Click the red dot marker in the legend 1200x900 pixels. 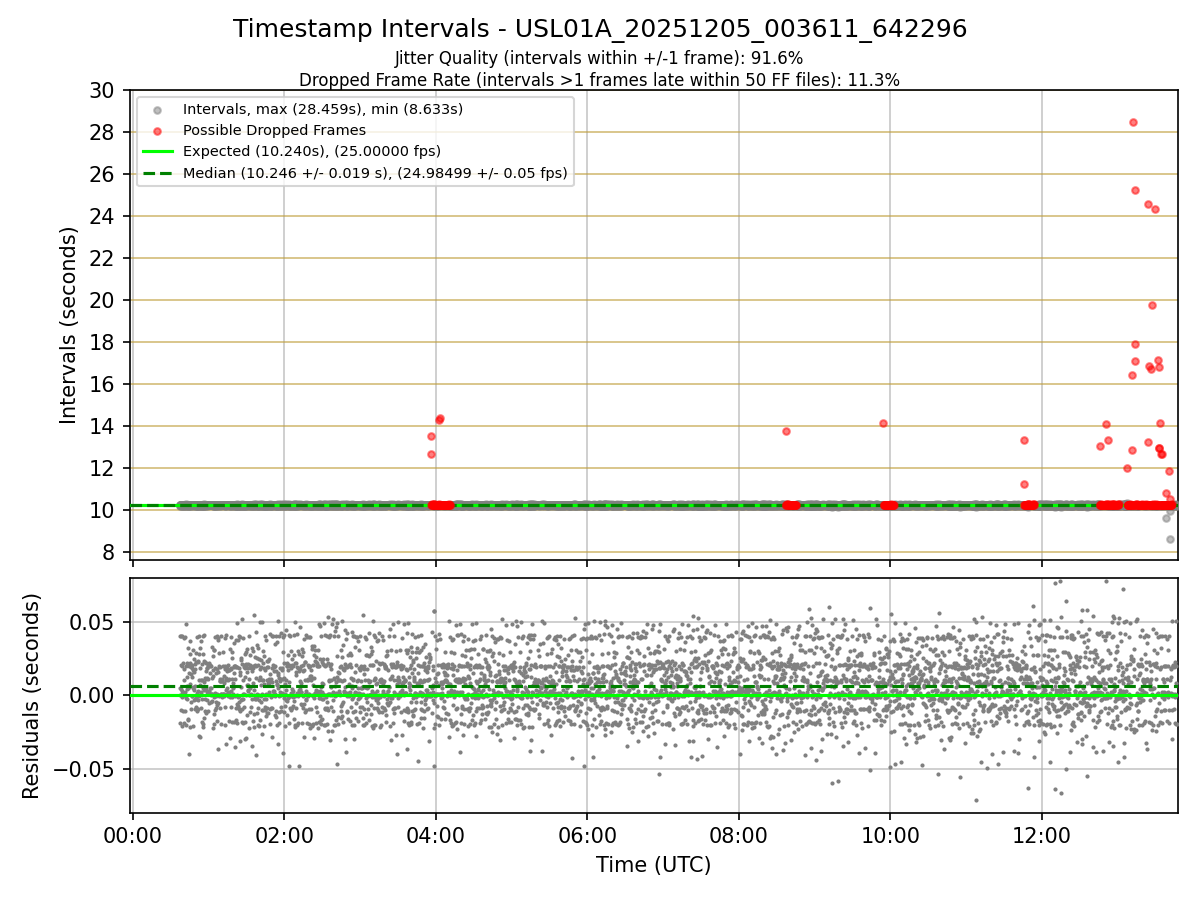coord(158,130)
